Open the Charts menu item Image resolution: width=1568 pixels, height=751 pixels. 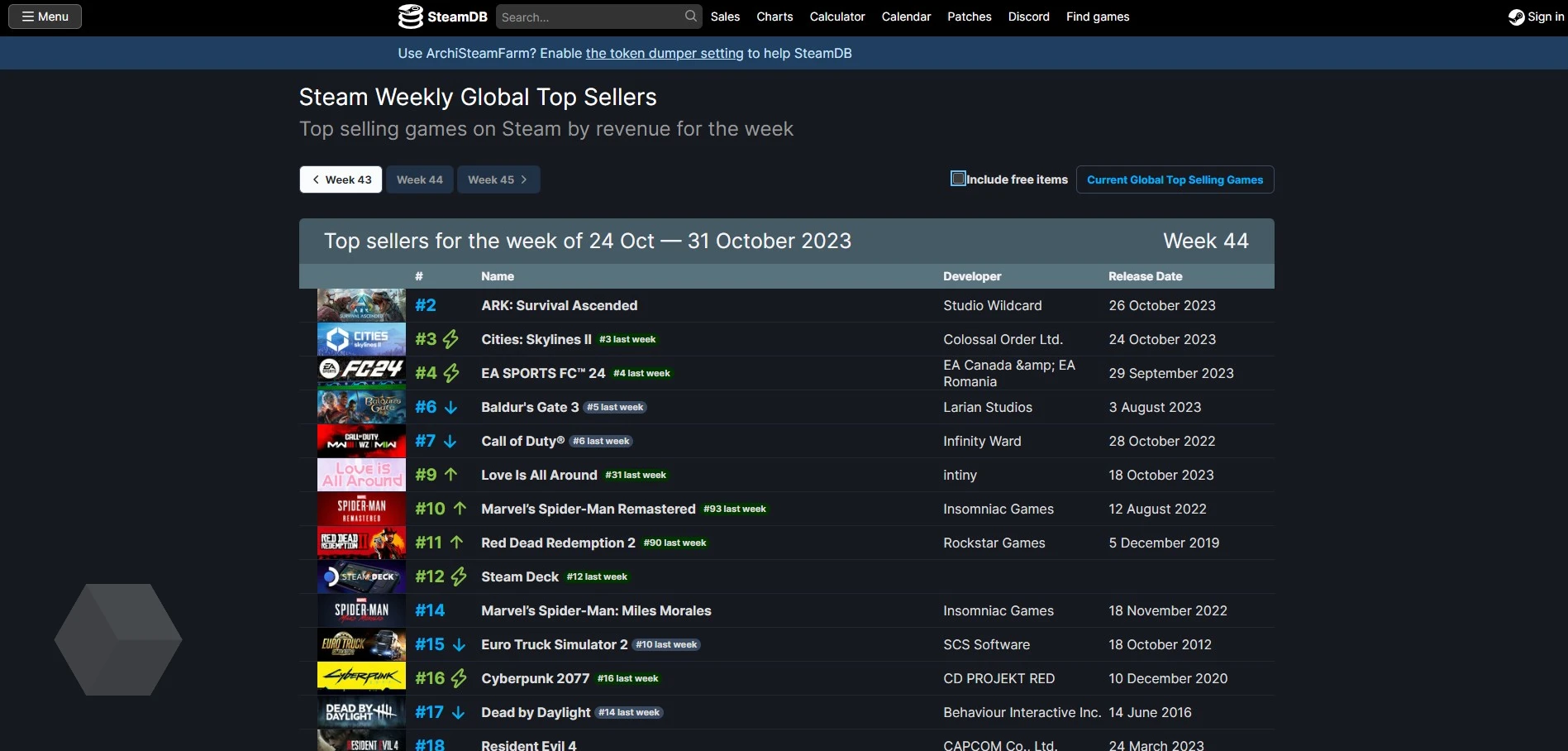point(774,17)
